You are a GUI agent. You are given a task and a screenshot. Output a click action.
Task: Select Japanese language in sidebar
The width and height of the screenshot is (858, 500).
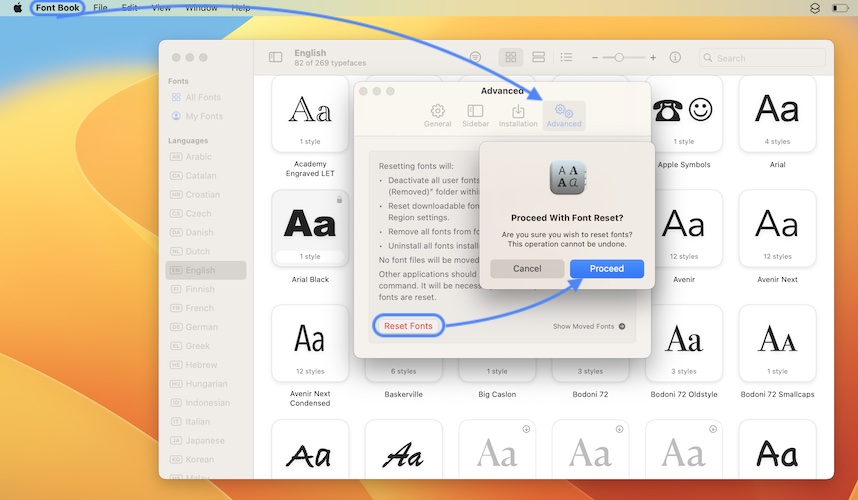(206, 440)
